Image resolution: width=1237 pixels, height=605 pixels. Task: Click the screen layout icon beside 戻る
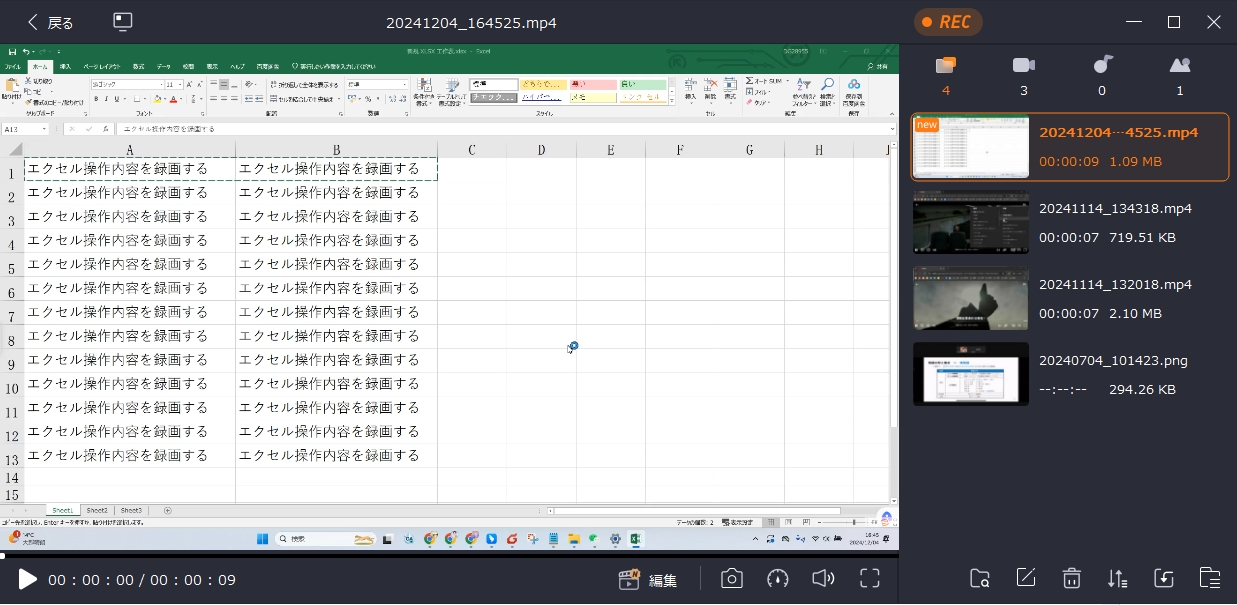tap(123, 22)
